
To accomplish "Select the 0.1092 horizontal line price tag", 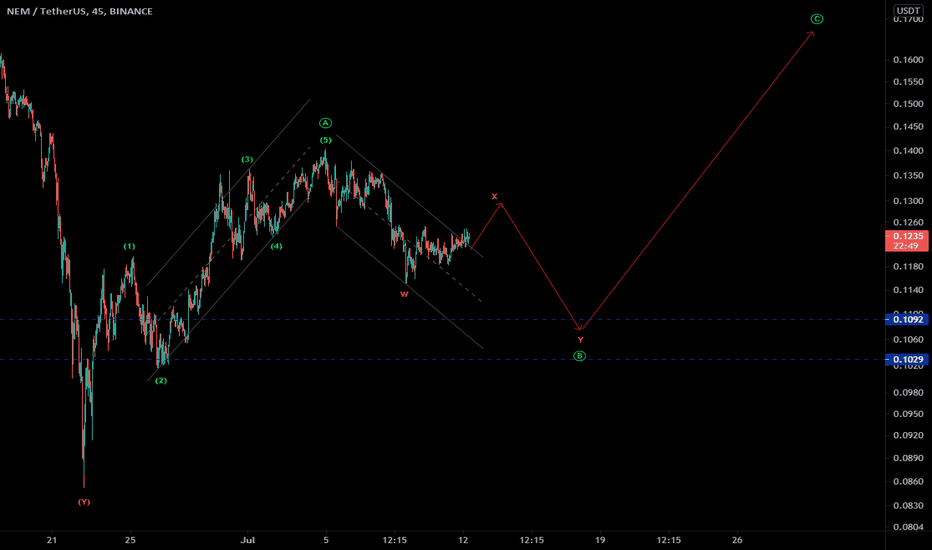I will pyautogui.click(x=907, y=320).
